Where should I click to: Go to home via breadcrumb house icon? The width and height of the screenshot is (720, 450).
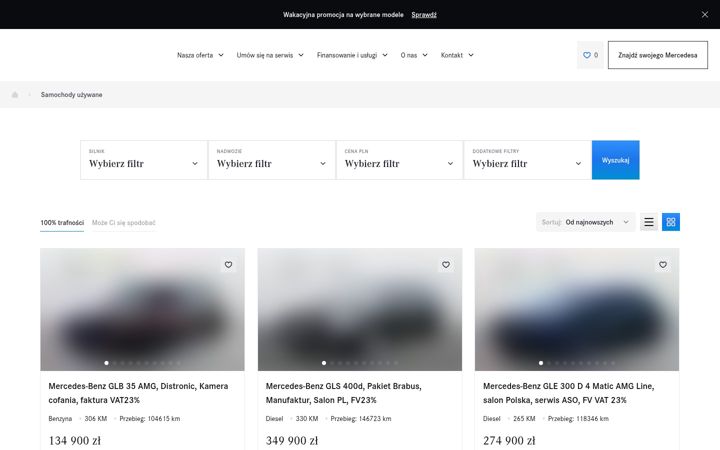(15, 95)
